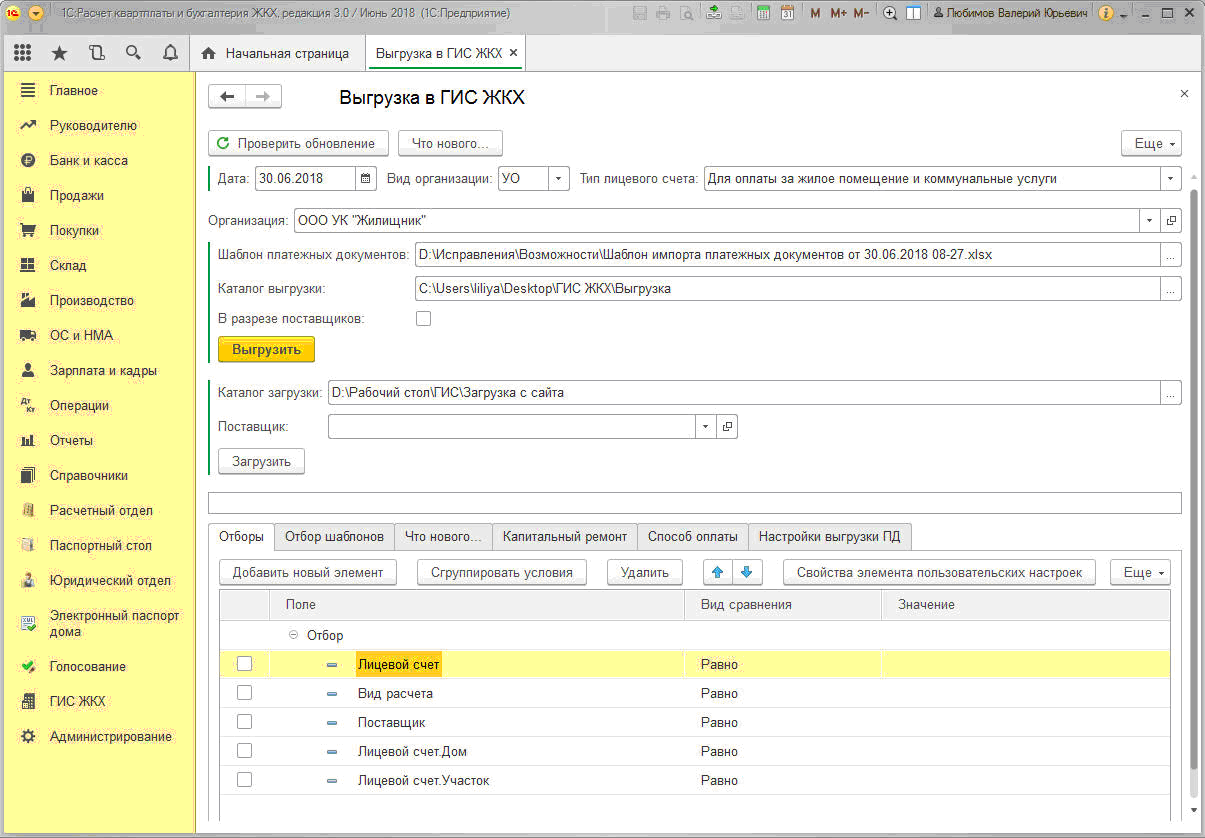This screenshot has height=838, width=1205.
Task: Open the sections menu grid icon
Action: 23,53
